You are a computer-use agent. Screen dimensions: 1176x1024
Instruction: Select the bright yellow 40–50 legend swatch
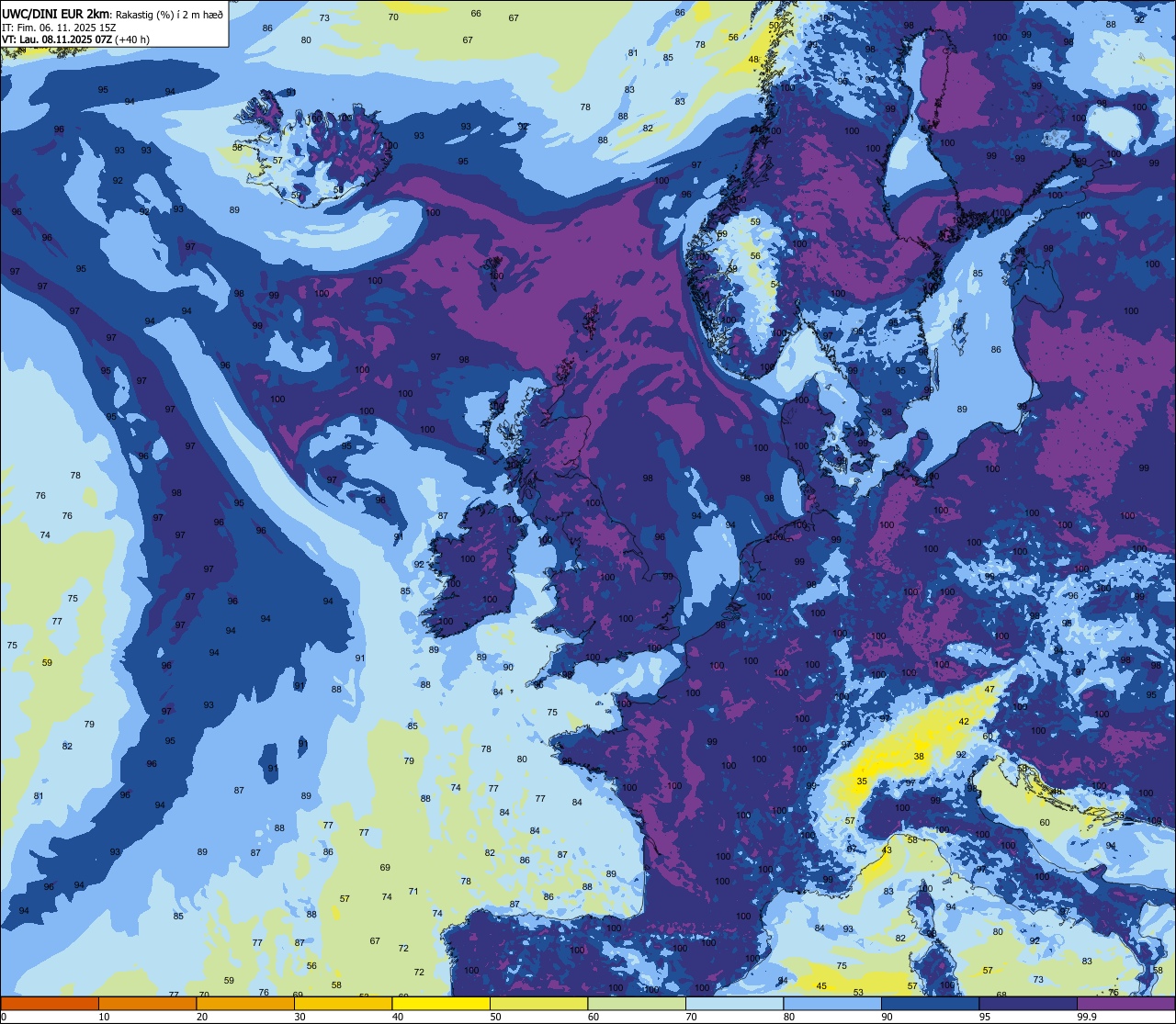(441, 1003)
